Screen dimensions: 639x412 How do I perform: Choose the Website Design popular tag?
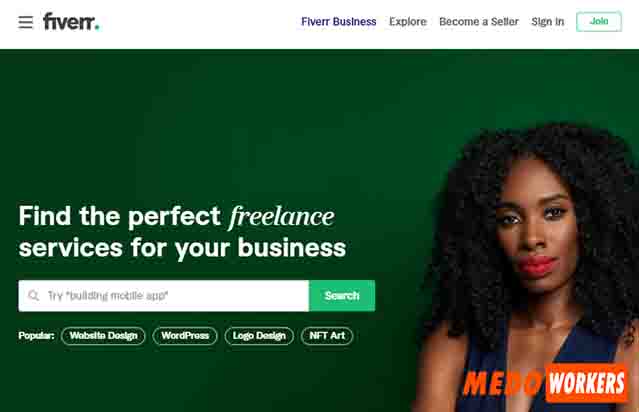pos(103,336)
